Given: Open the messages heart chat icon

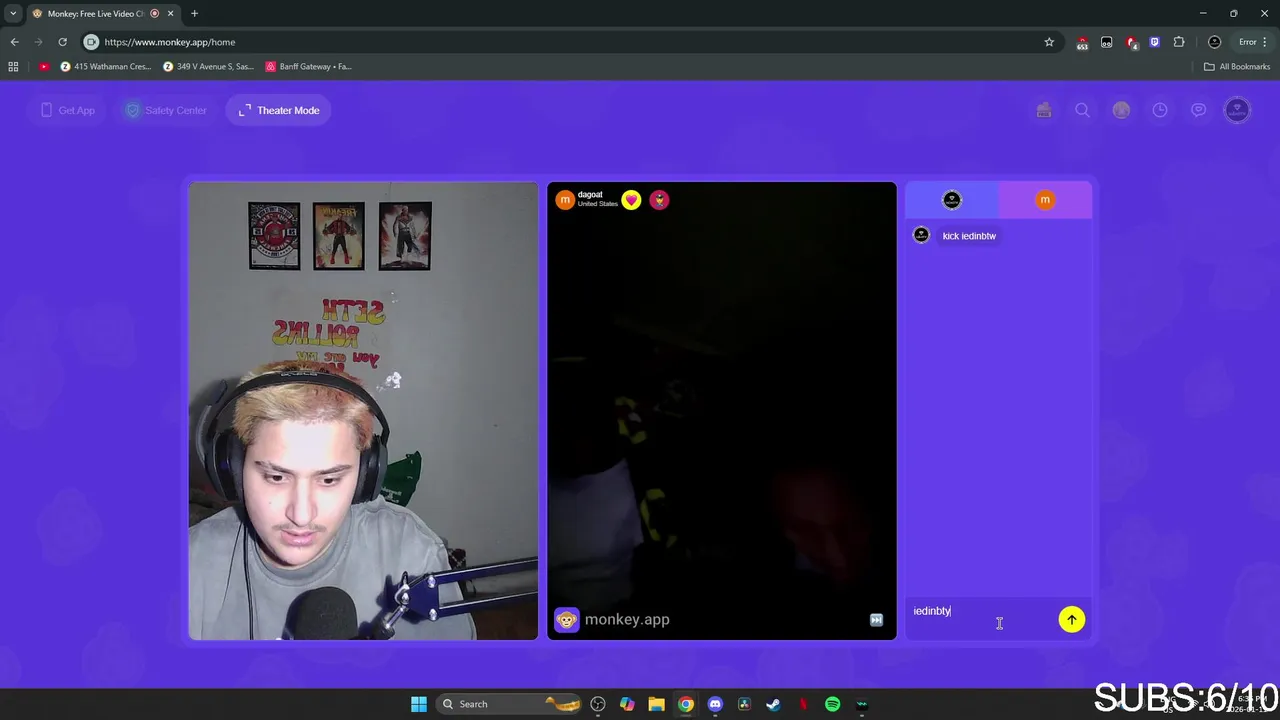Looking at the screenshot, I should tap(1198, 110).
